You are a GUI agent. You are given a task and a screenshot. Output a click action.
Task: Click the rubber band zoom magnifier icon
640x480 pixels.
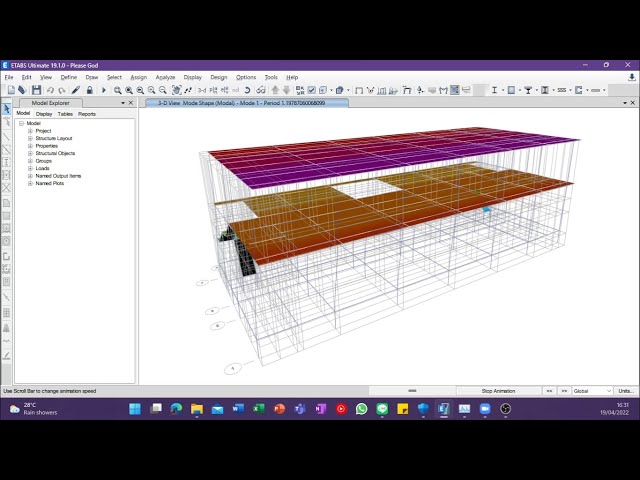pyautogui.click(x=118, y=90)
